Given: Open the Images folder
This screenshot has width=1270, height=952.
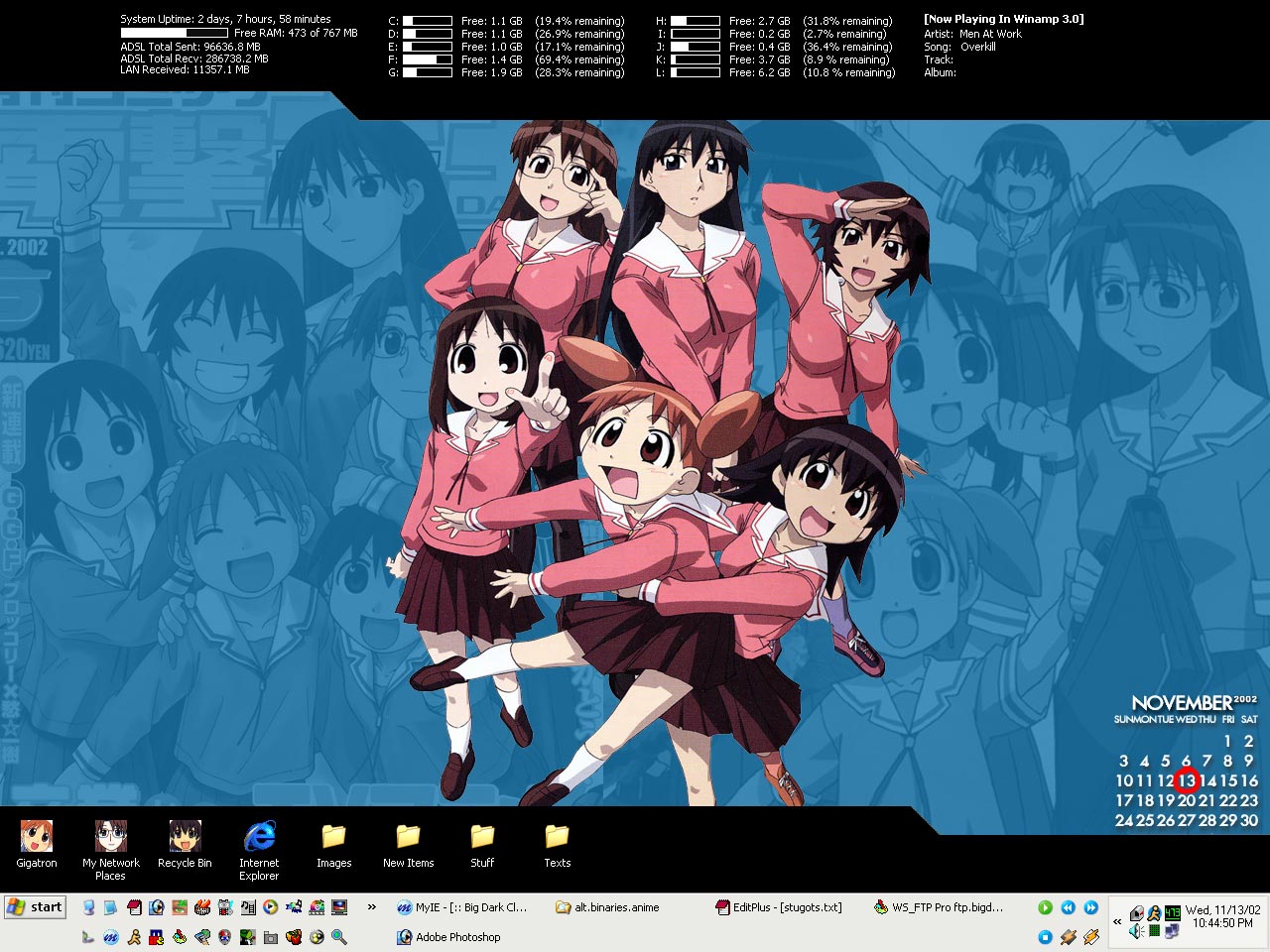Looking at the screenshot, I should click(333, 845).
